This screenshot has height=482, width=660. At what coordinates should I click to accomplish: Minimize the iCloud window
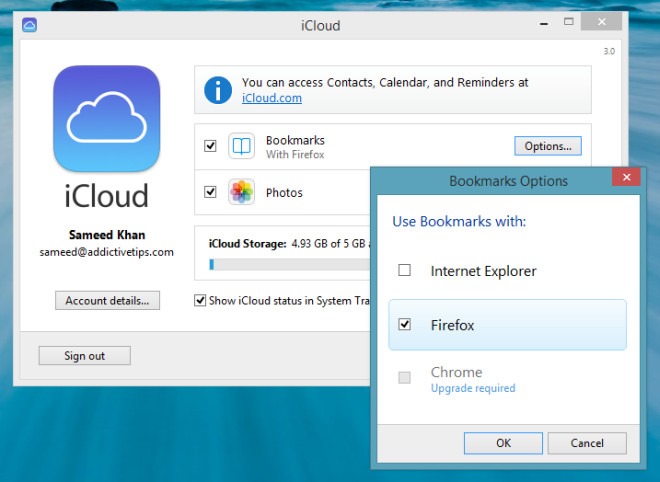pos(544,23)
